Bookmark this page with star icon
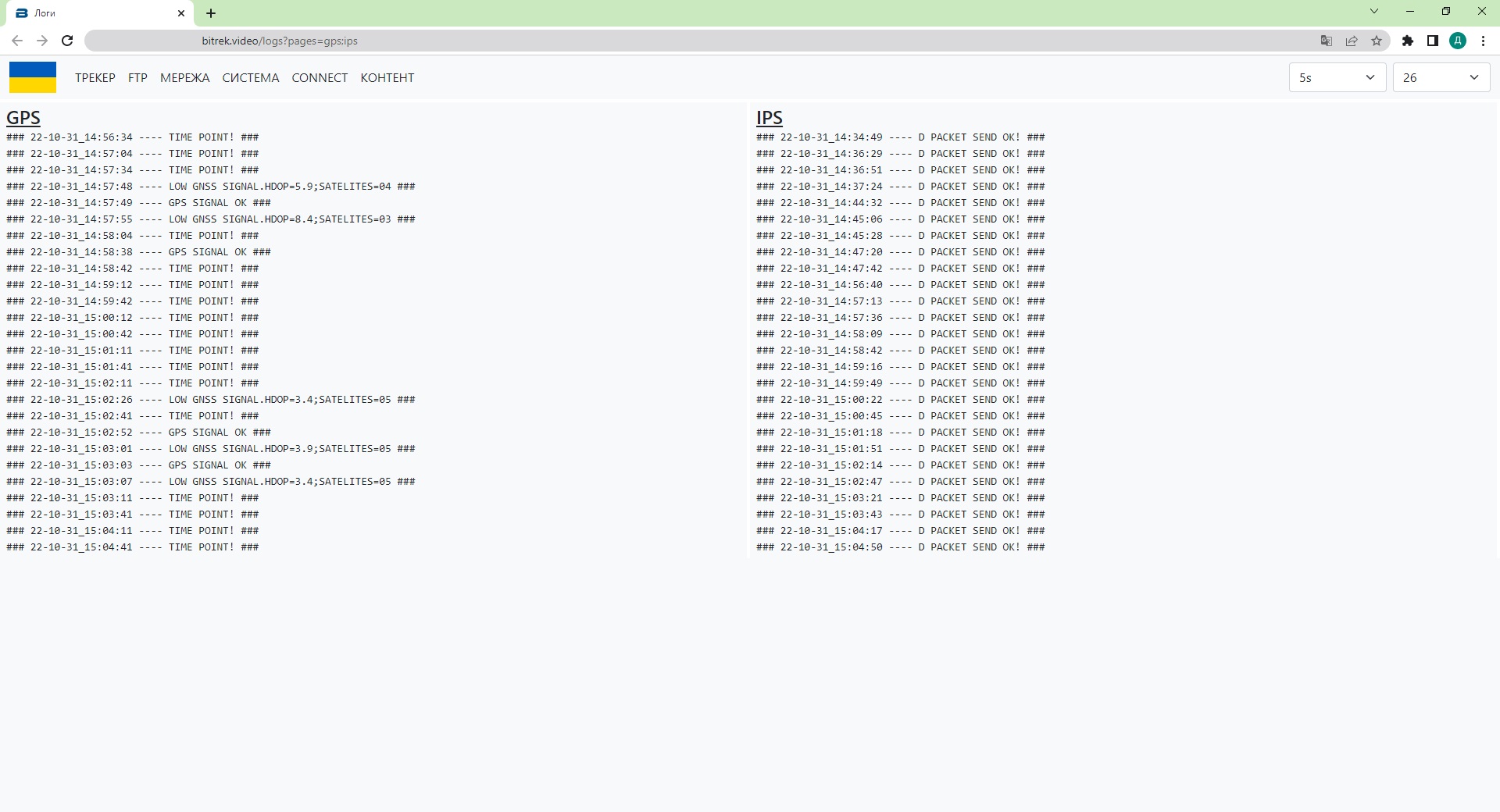 pyautogui.click(x=1377, y=41)
